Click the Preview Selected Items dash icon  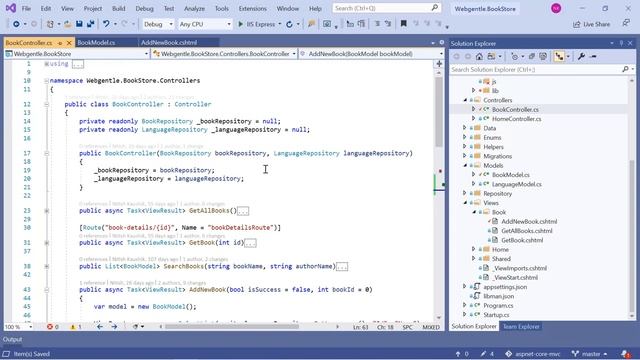coord(593,56)
